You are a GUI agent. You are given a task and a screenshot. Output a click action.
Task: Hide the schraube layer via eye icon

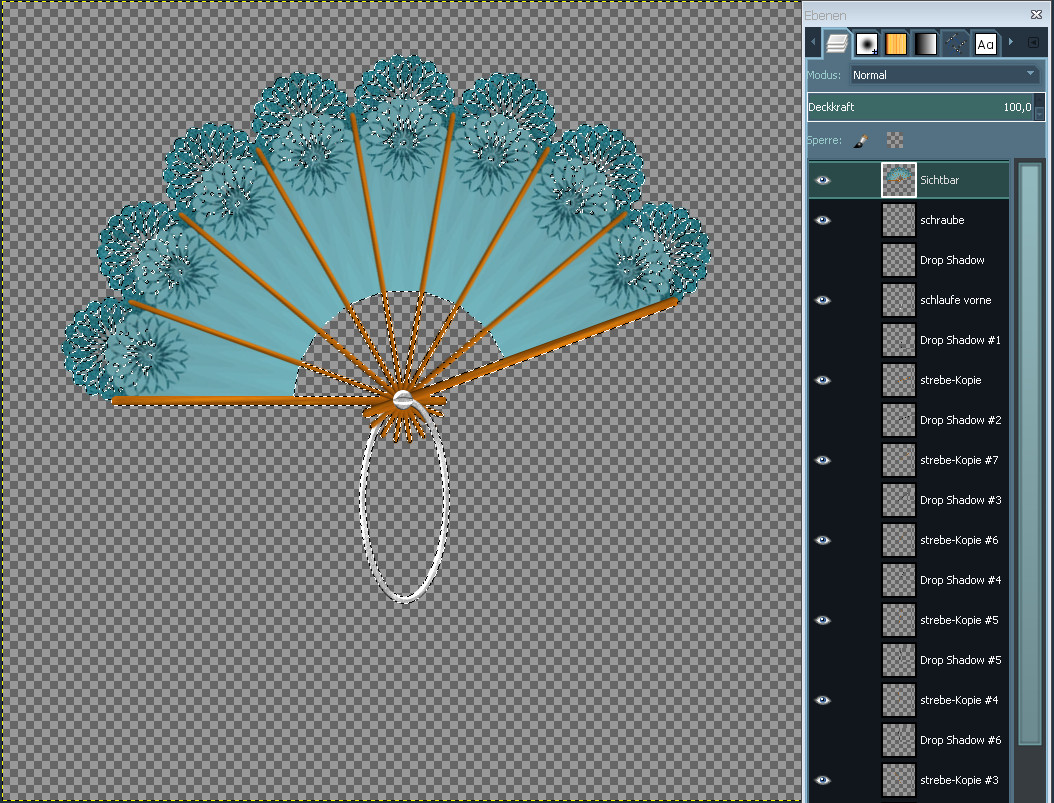[x=823, y=221]
